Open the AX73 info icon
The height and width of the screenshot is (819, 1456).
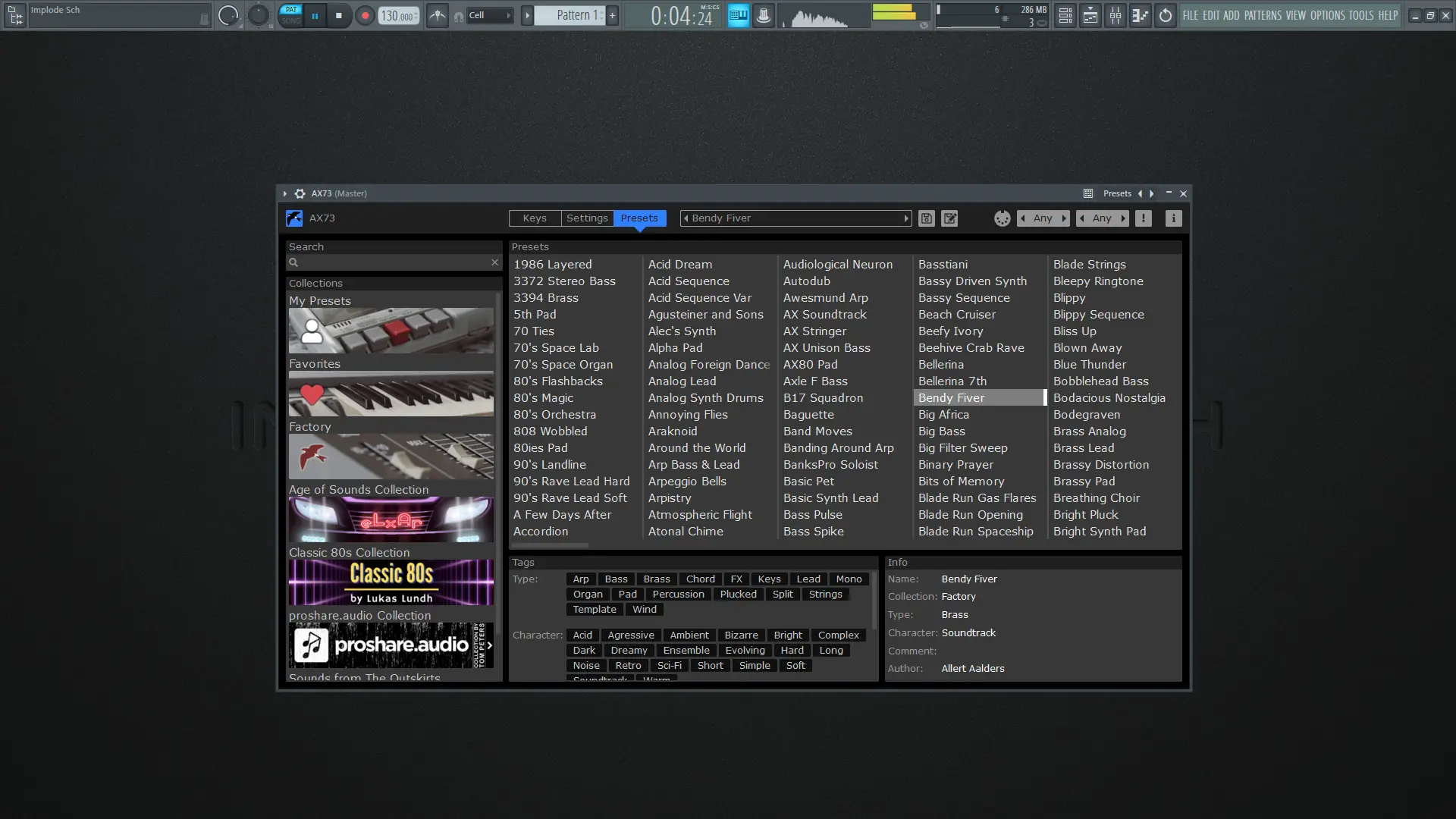(1173, 218)
